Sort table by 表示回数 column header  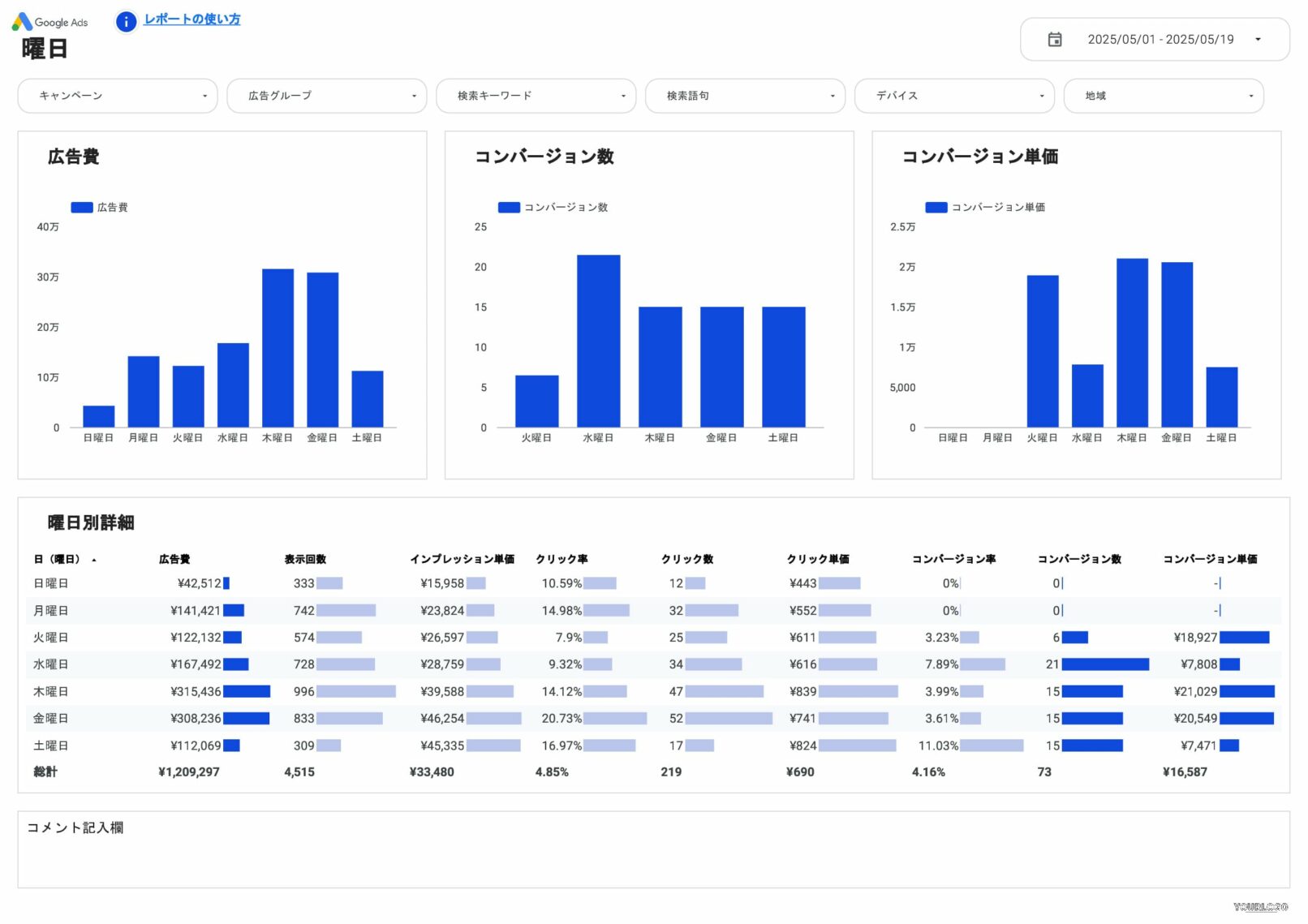[305, 559]
